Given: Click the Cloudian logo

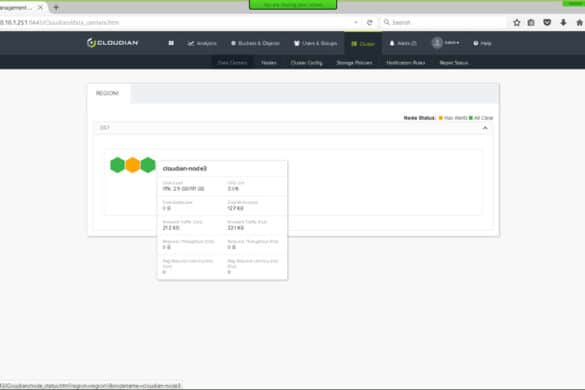Looking at the screenshot, I should tap(112, 43).
